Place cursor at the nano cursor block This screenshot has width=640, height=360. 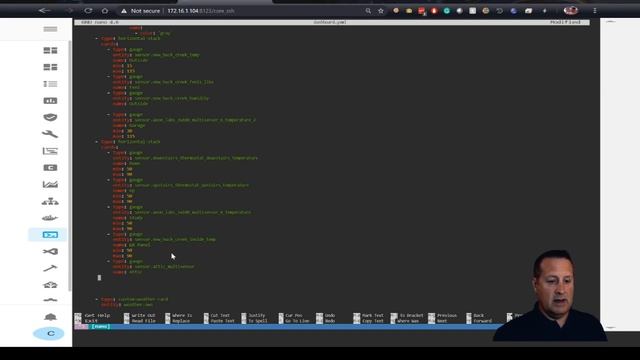click(99, 278)
